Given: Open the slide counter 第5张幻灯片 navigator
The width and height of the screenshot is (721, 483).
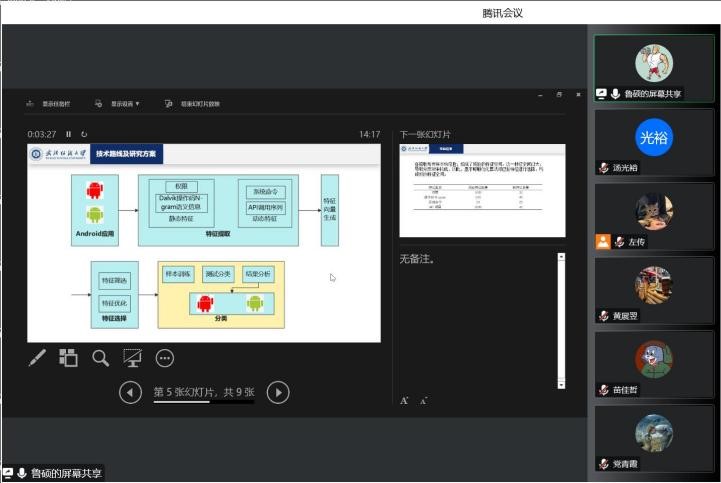Looking at the screenshot, I should point(204,393).
